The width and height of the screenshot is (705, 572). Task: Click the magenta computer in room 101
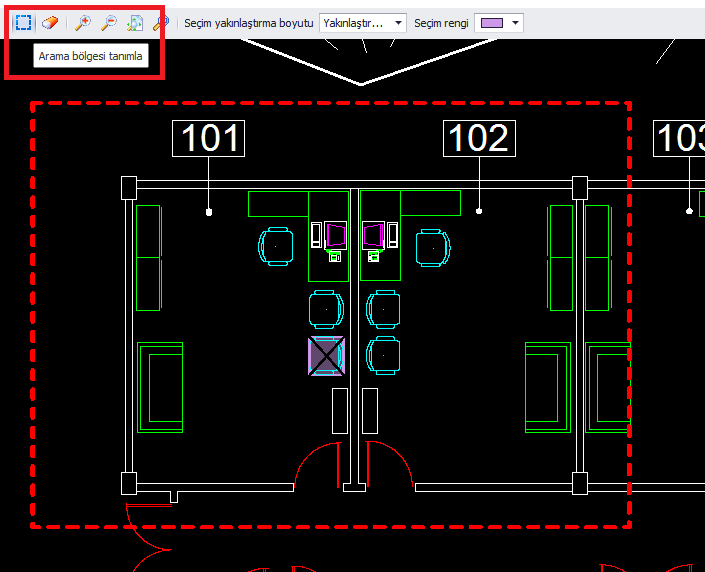click(x=336, y=236)
